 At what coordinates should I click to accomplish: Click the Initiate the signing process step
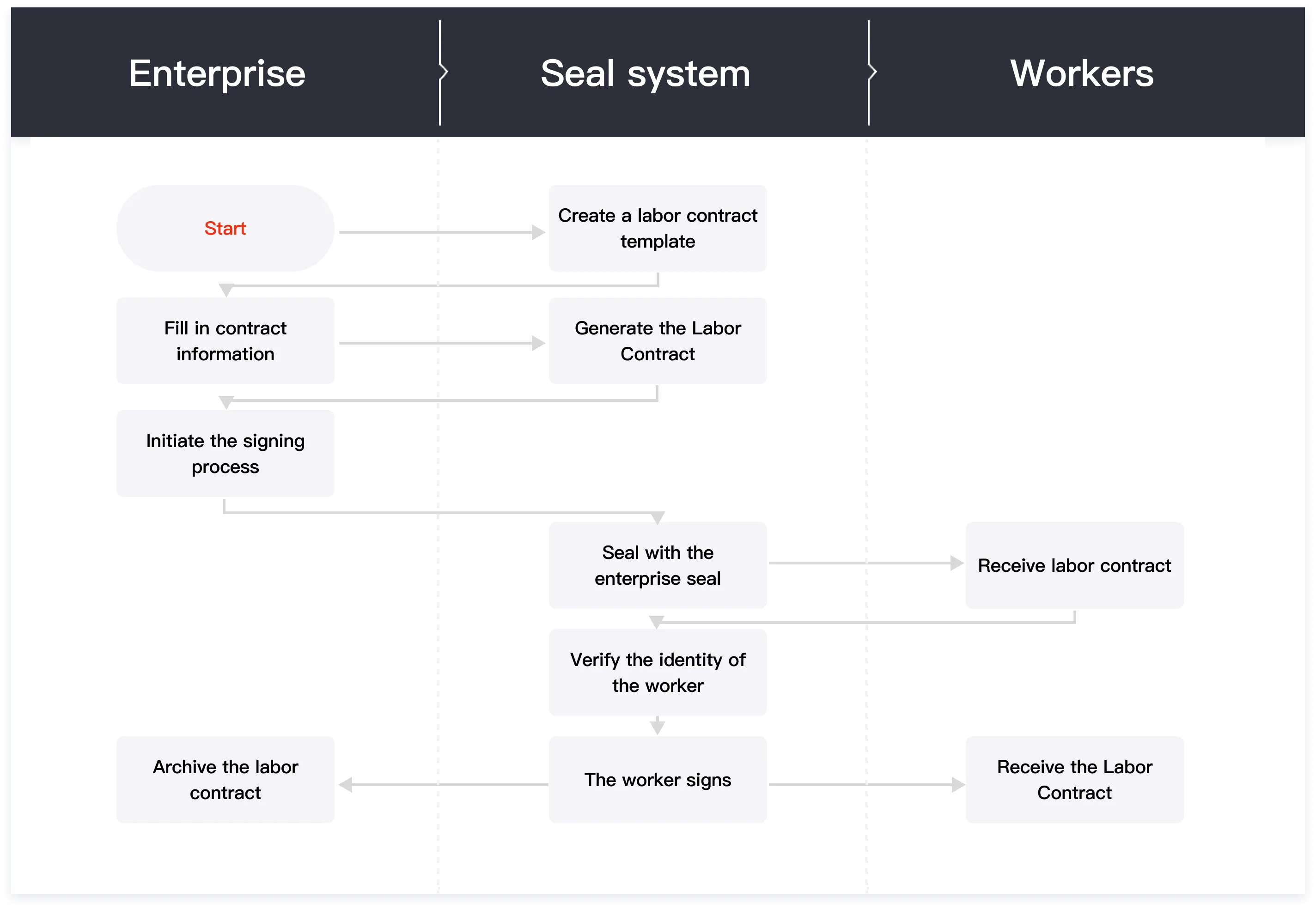[x=225, y=454]
